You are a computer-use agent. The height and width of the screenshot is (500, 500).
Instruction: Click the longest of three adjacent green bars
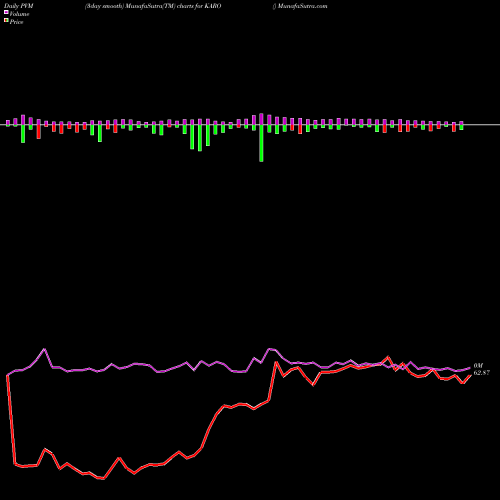point(200,138)
